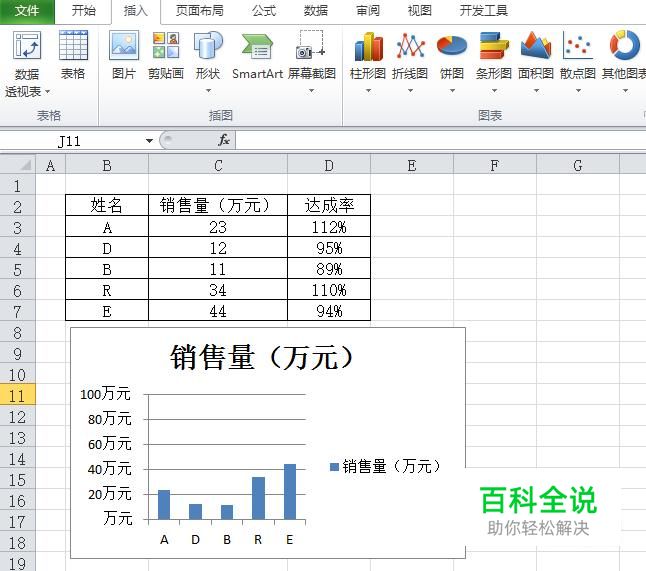Select column F header
This screenshot has height=571, width=646.
point(495,165)
